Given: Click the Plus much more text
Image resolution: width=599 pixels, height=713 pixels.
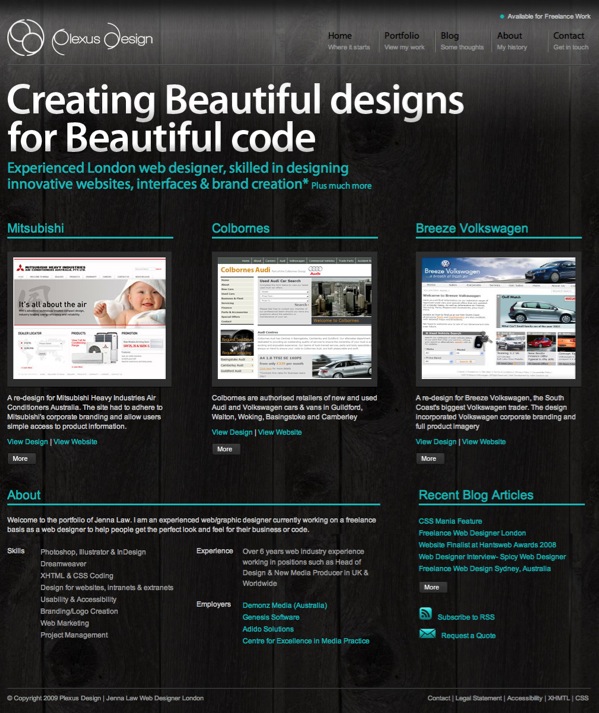Looking at the screenshot, I should pyautogui.click(x=341, y=186).
